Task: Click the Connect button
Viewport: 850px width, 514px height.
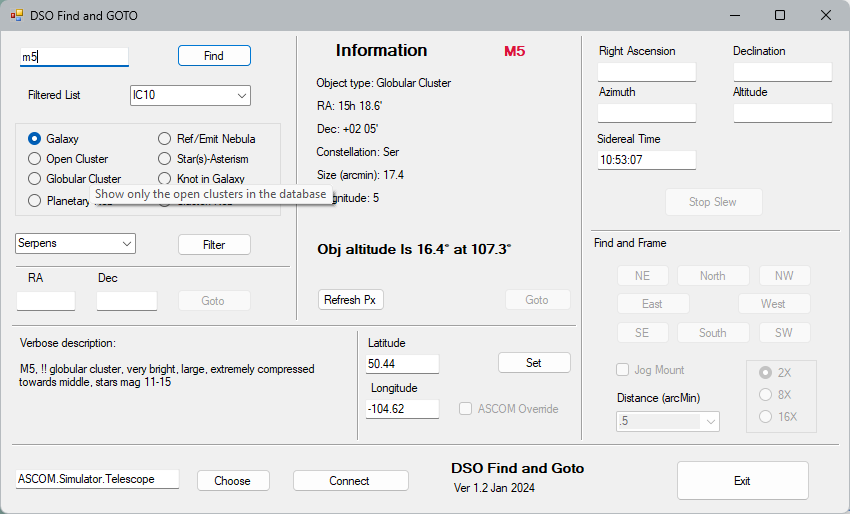Action: [x=351, y=481]
